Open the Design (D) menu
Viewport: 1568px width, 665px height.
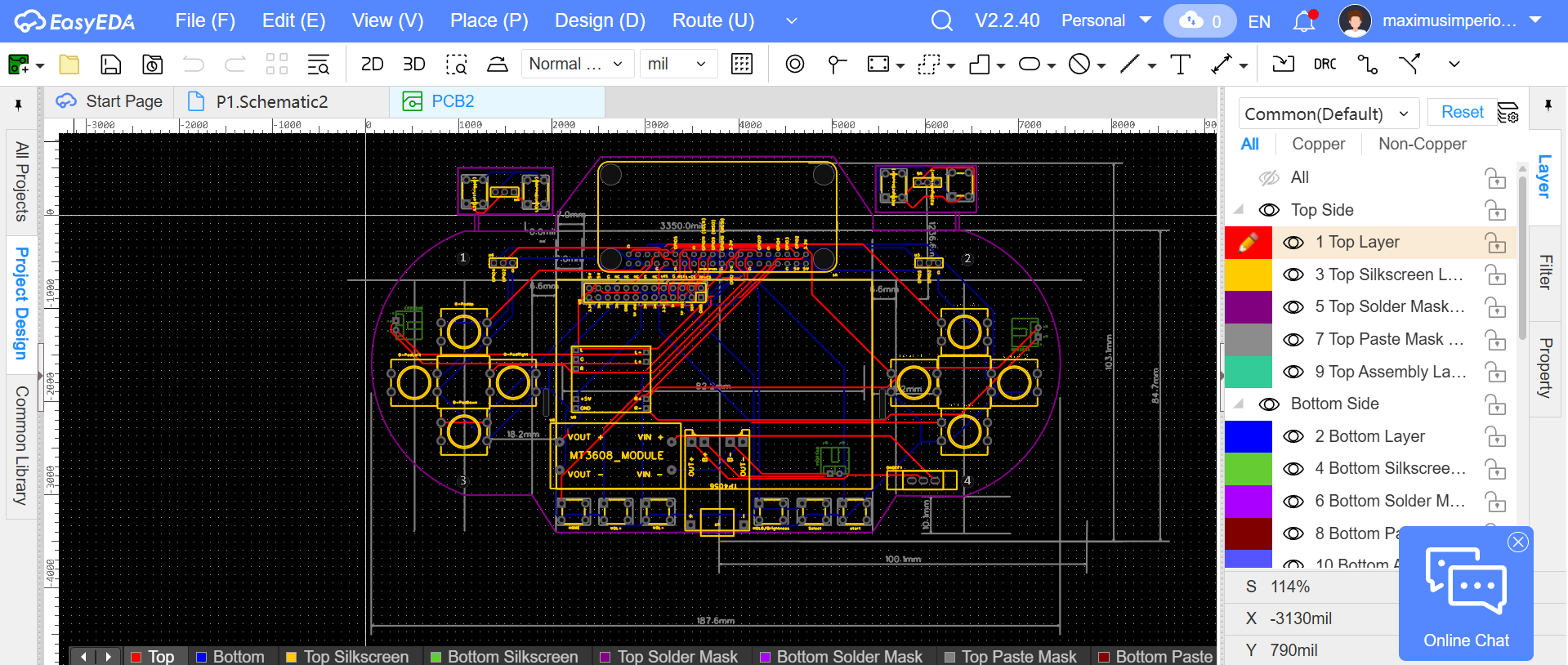600,21
